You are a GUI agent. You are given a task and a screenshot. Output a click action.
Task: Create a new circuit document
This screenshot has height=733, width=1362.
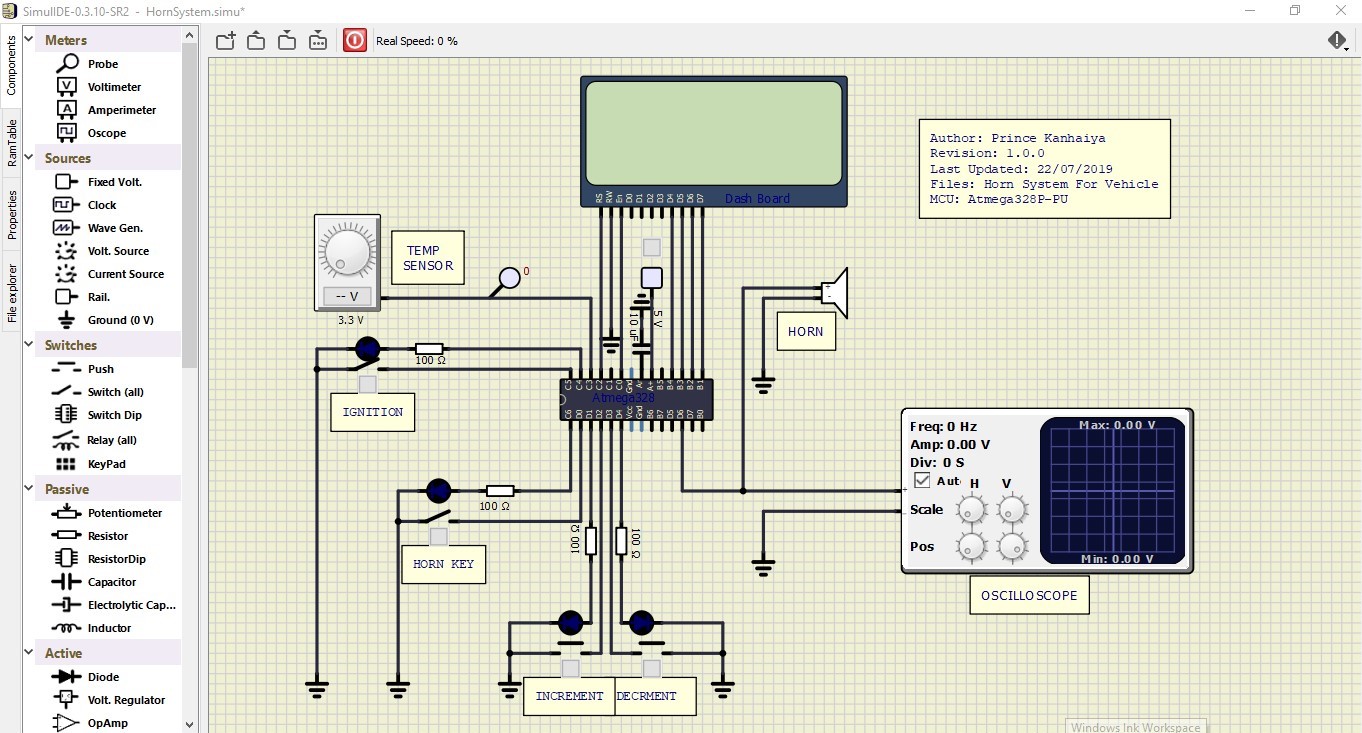[225, 40]
